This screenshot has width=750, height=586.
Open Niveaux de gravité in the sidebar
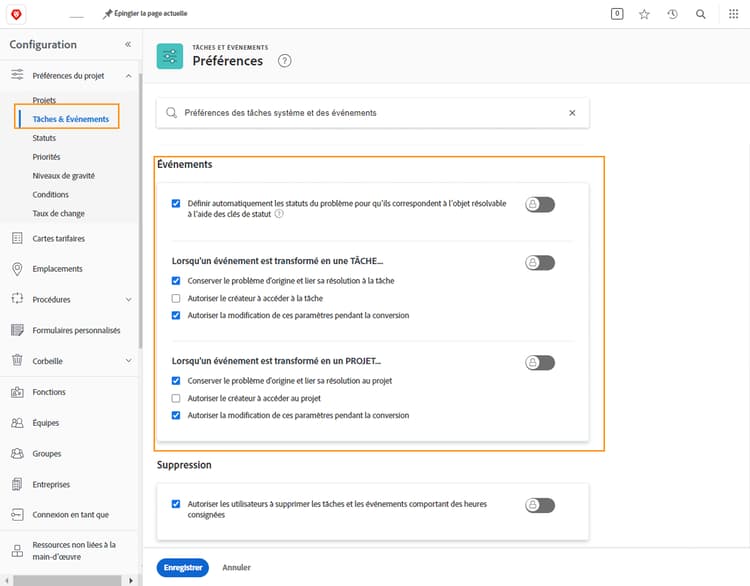(x=64, y=176)
